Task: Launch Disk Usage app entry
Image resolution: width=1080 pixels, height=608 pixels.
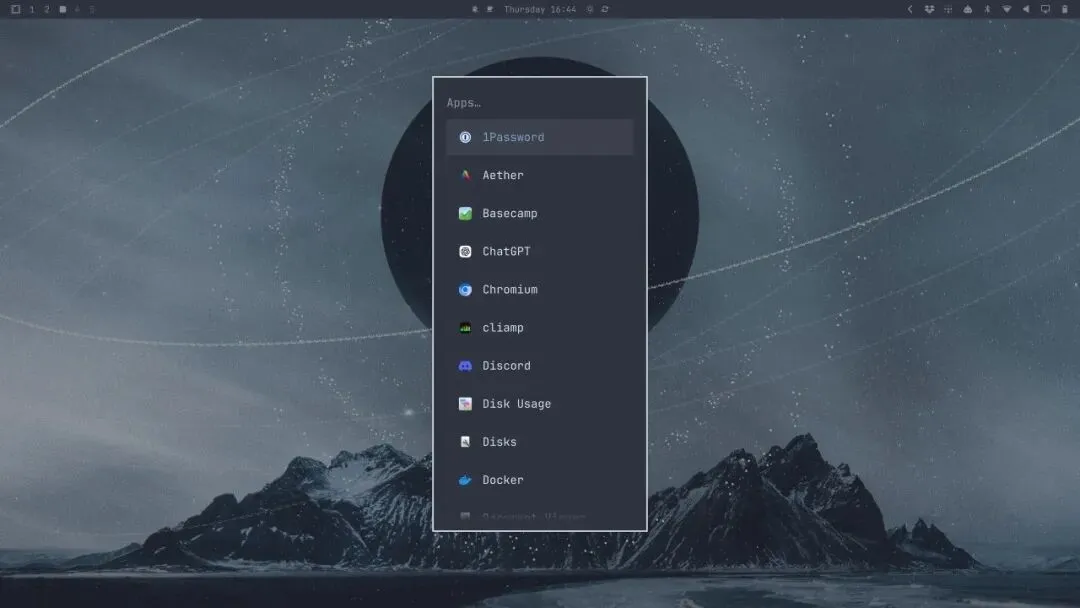Action: 539,403
